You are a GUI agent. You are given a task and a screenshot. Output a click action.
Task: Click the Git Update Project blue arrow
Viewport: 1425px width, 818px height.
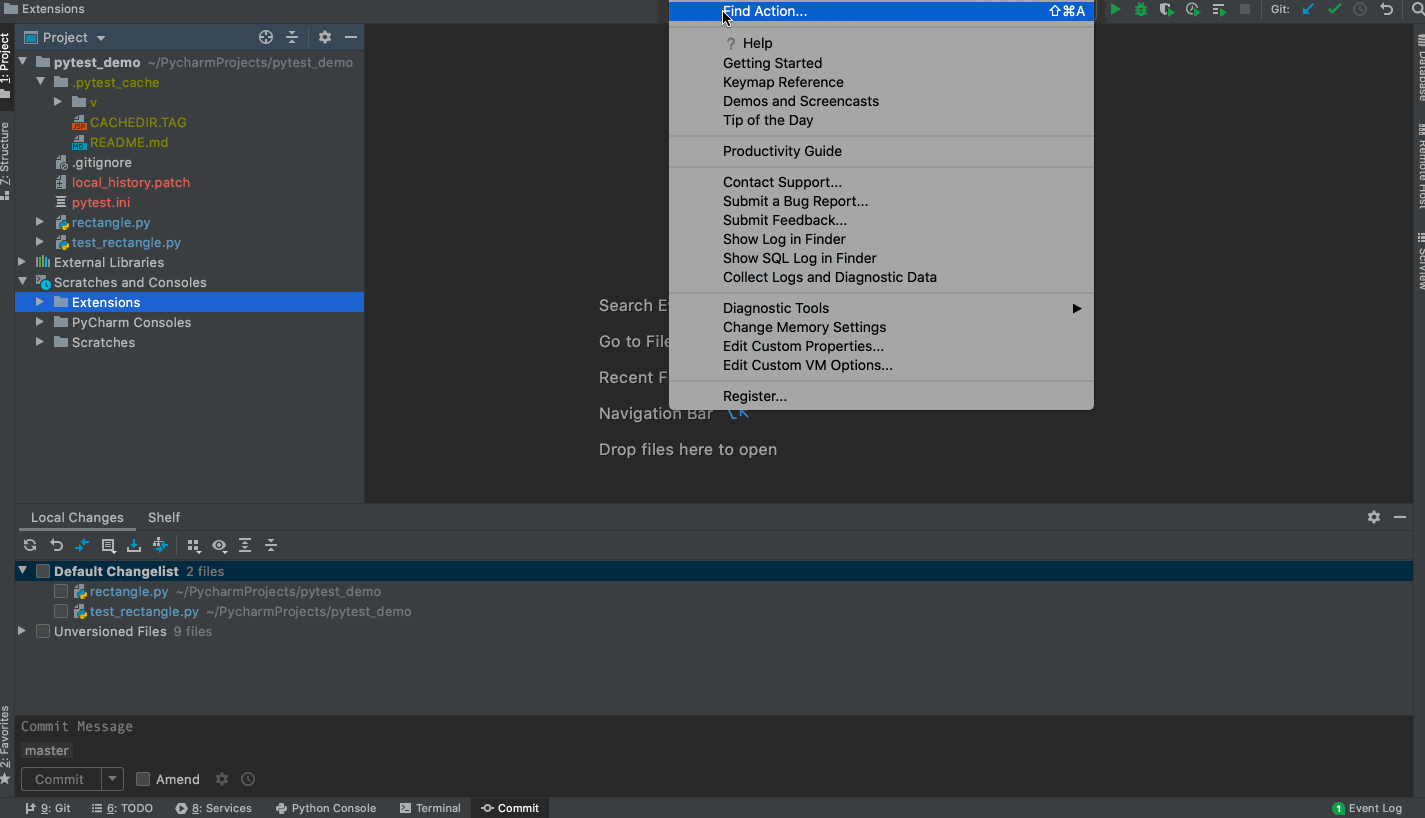point(1308,9)
